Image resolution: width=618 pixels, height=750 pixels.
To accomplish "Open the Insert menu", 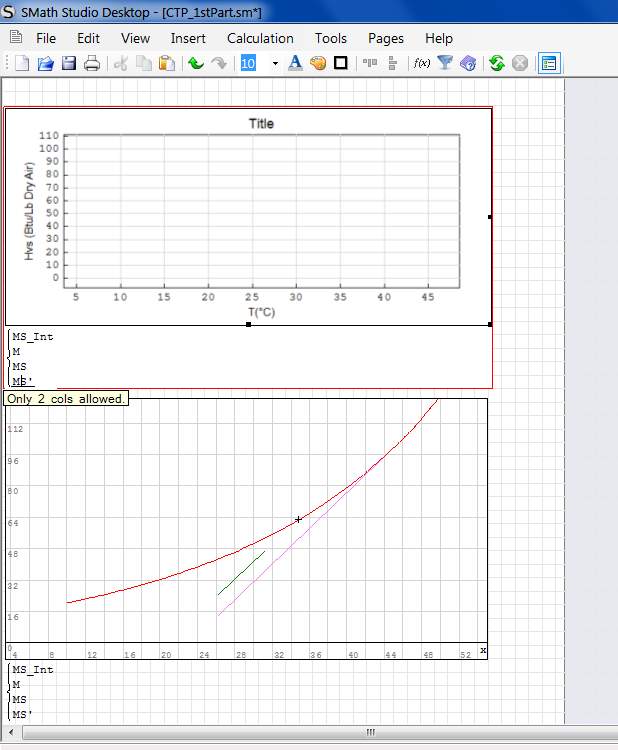I will pyautogui.click(x=188, y=38).
